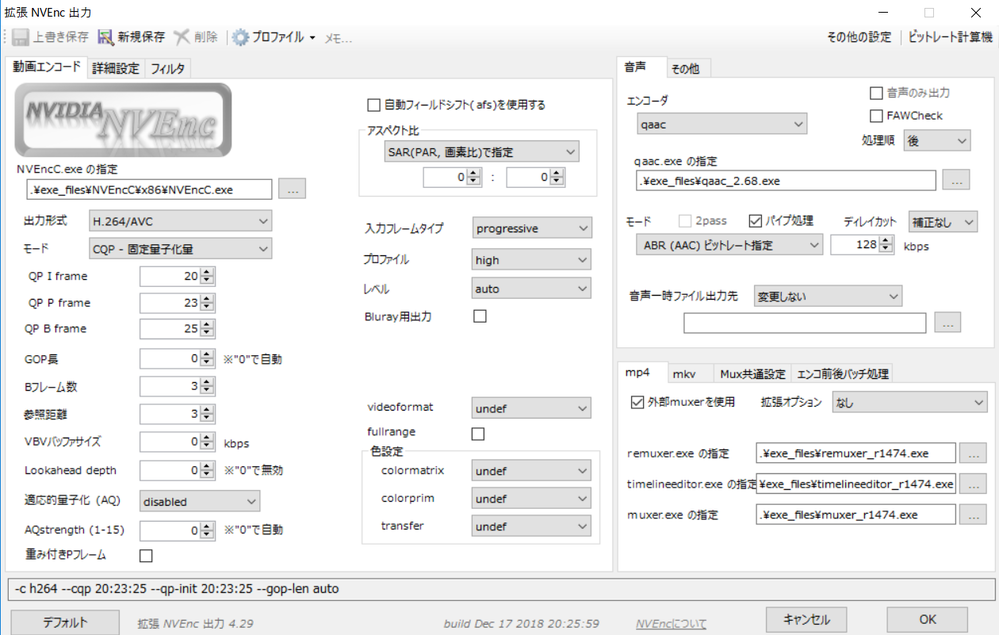Viewport: 999px width, 635px height.
Task: Enable 自動フィールドシフト(afs) checkbox
Action: tap(374, 105)
